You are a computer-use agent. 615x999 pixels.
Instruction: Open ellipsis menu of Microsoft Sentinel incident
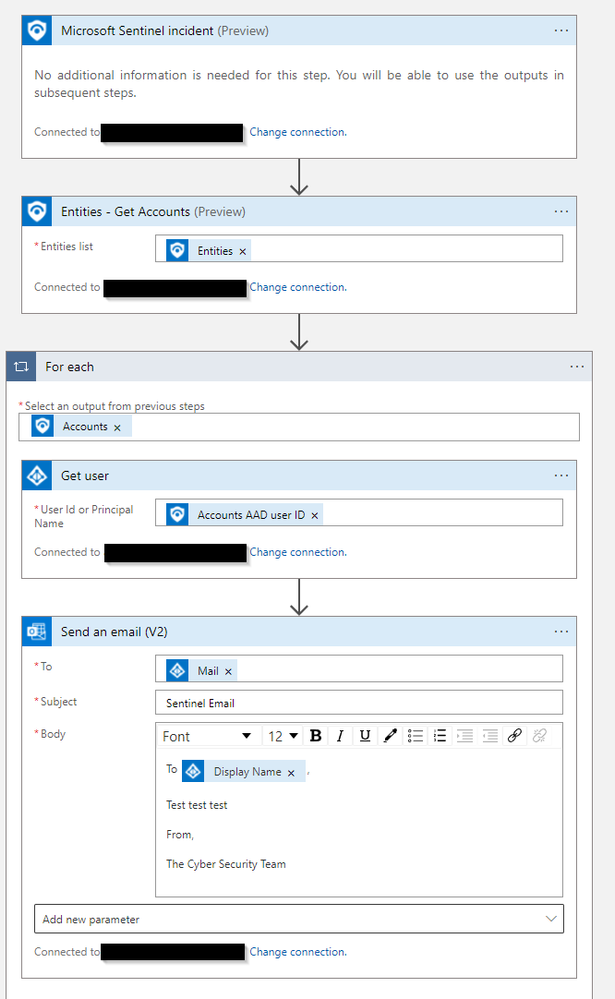coord(561,31)
